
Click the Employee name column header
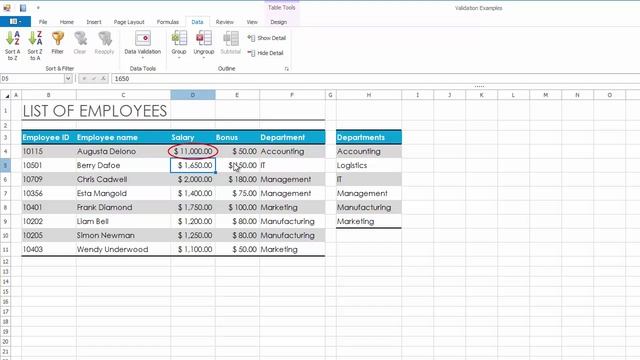[x=123, y=138]
